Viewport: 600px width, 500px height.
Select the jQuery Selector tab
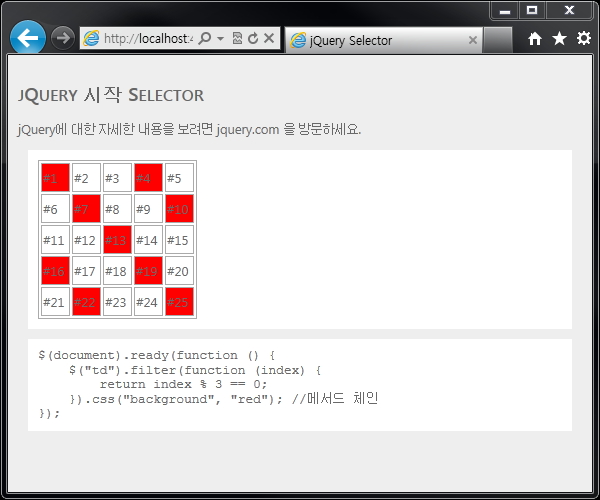click(384, 40)
